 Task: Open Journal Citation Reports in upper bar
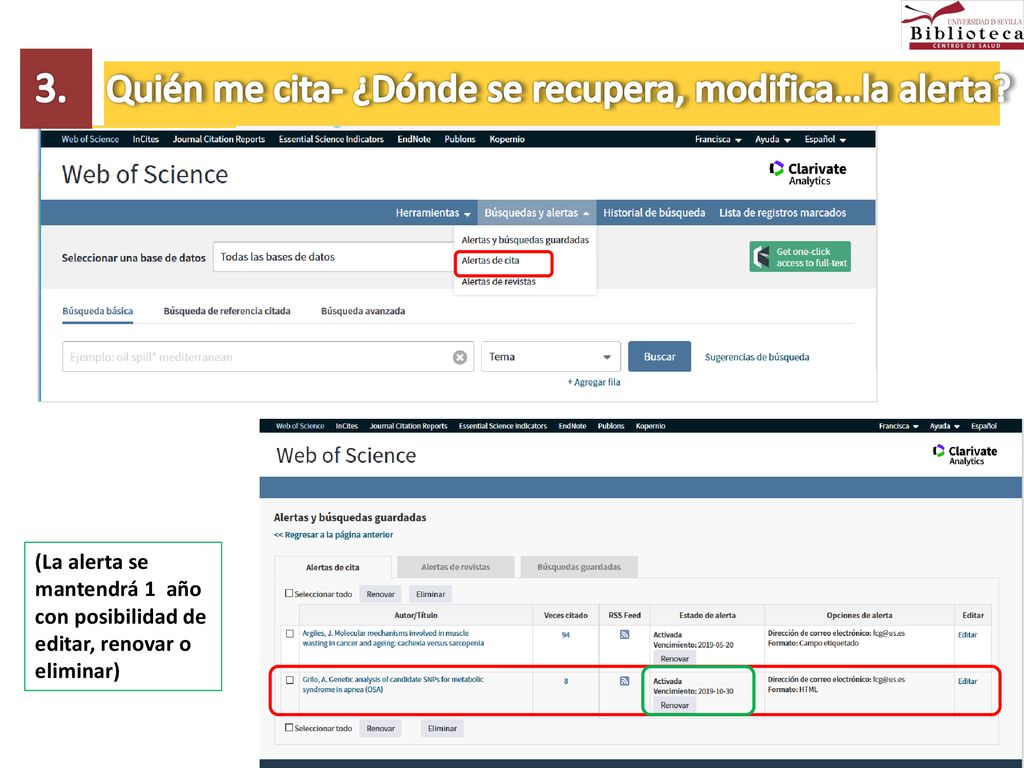pos(219,139)
